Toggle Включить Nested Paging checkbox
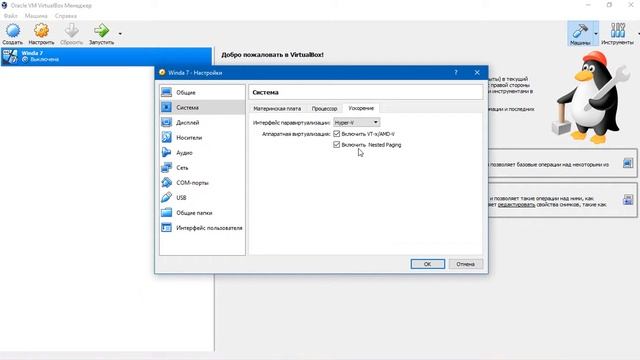Image resolution: width=640 pixels, height=360 pixels. click(337, 145)
